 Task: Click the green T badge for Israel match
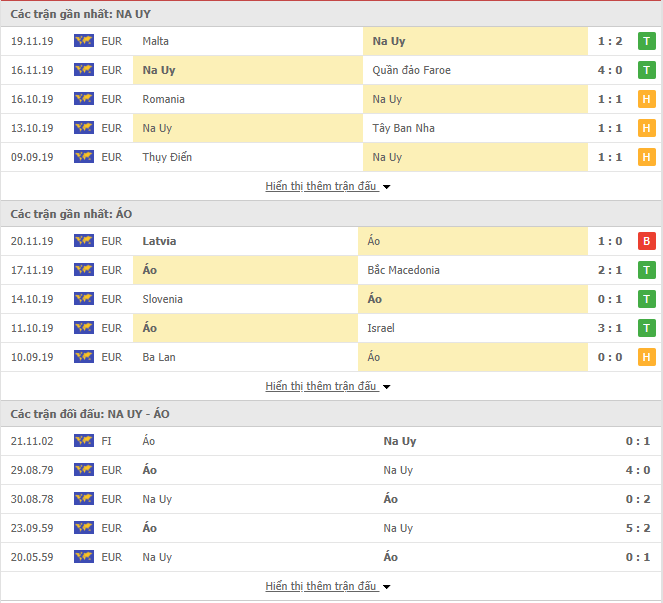coord(647,329)
